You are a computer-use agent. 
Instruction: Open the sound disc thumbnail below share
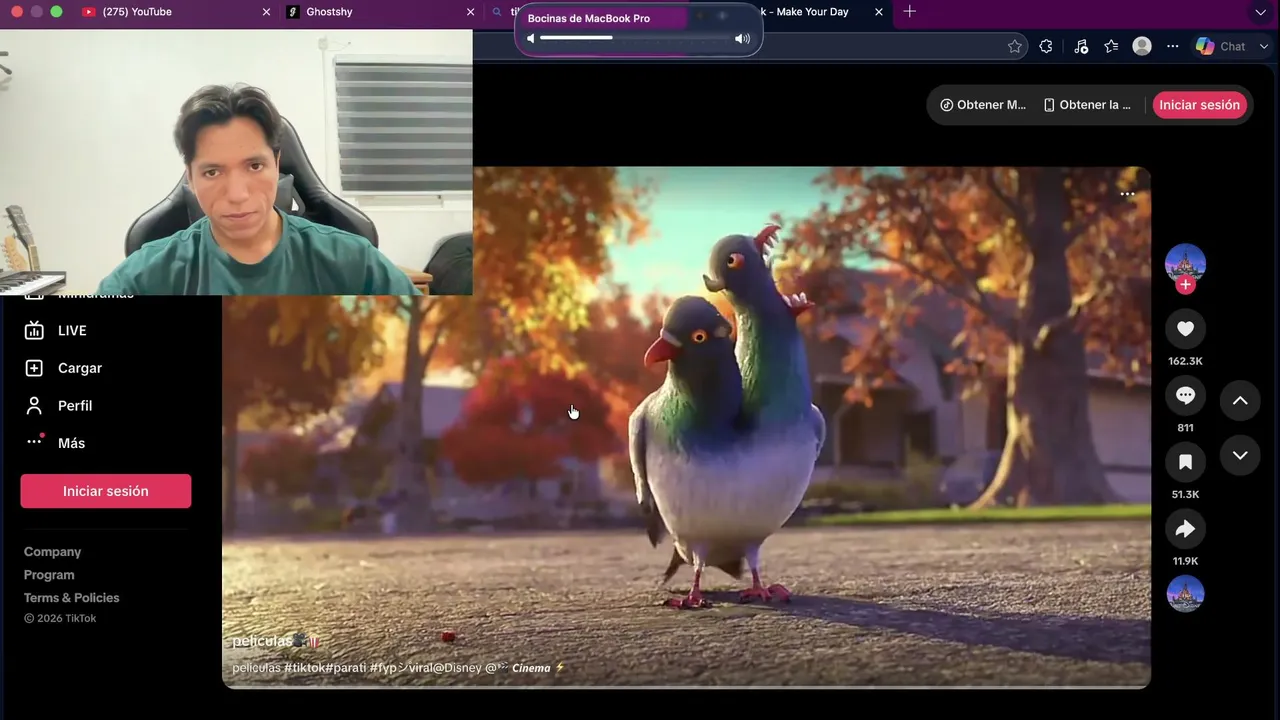click(1185, 594)
